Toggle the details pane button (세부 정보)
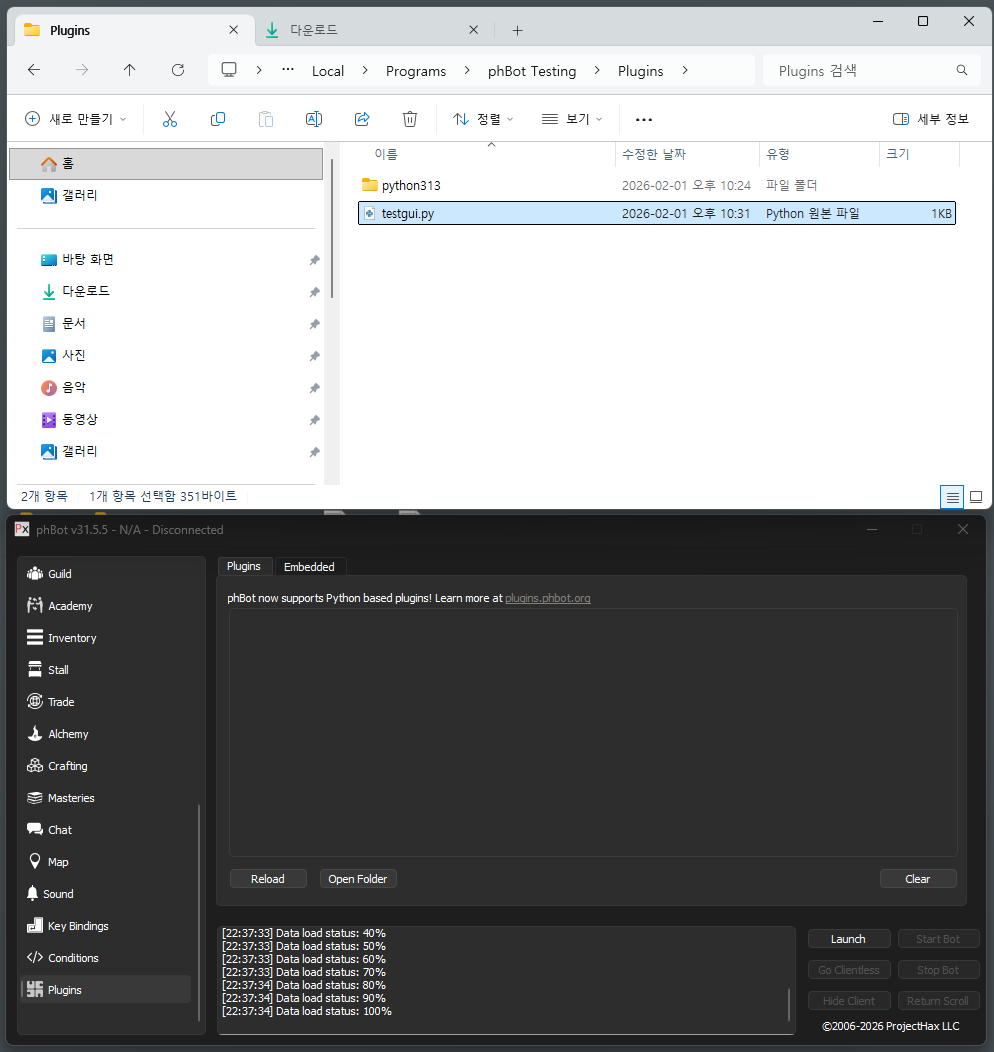This screenshot has width=994, height=1052. (x=930, y=119)
